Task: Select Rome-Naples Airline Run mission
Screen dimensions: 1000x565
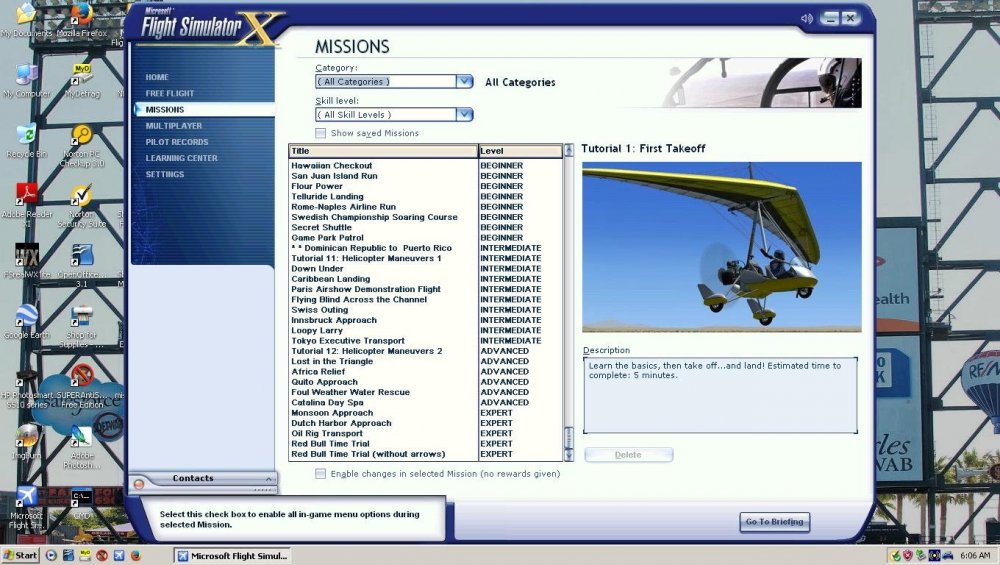Action: pyautogui.click(x=343, y=207)
